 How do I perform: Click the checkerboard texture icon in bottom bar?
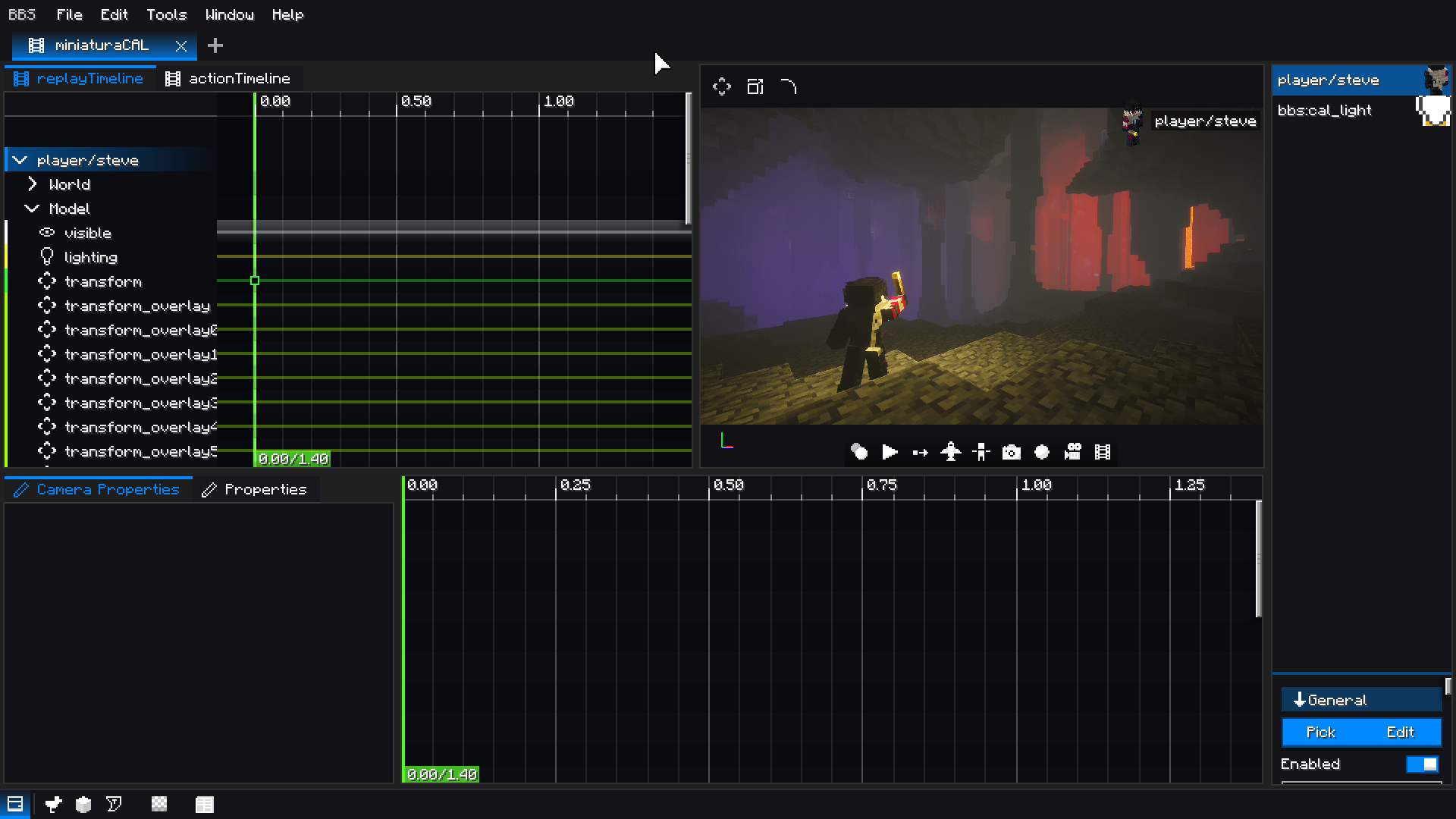pyautogui.click(x=159, y=804)
